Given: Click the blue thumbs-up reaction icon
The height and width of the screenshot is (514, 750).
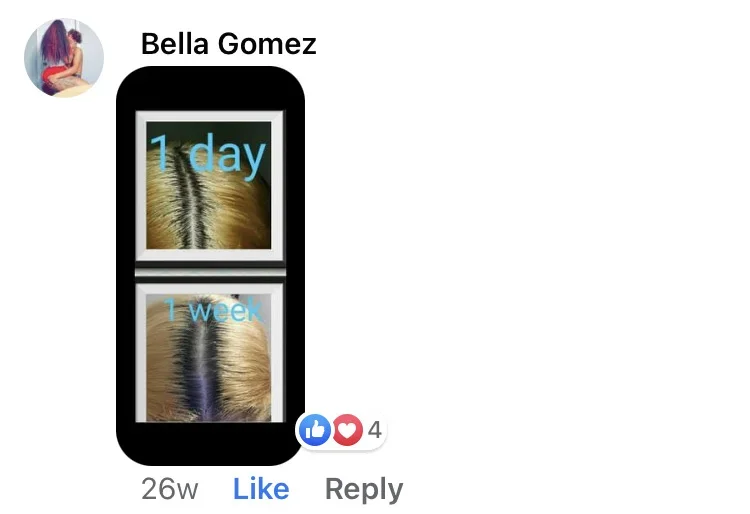Looking at the screenshot, I should [x=315, y=429].
